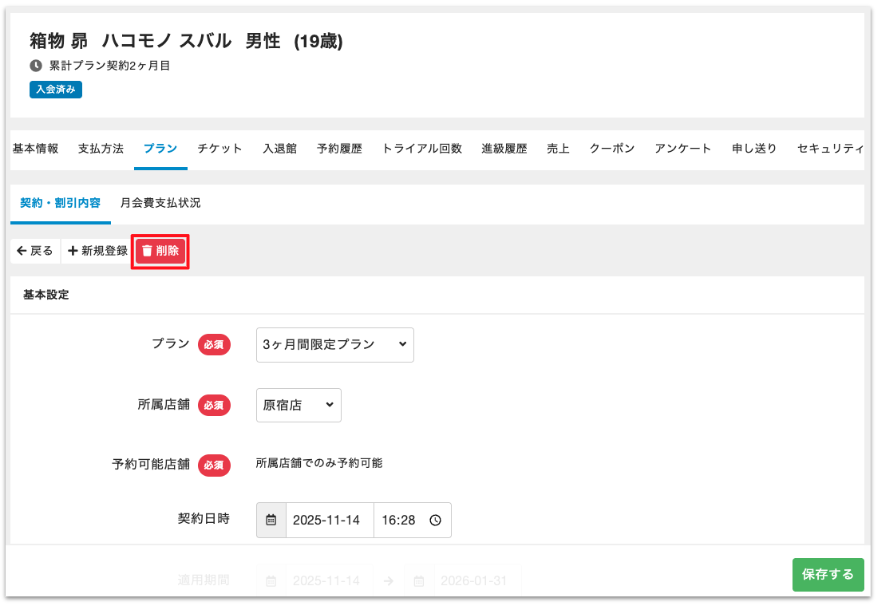
Task: Switch to the 月会費支払状況 sub-tab
Action: click(160, 203)
